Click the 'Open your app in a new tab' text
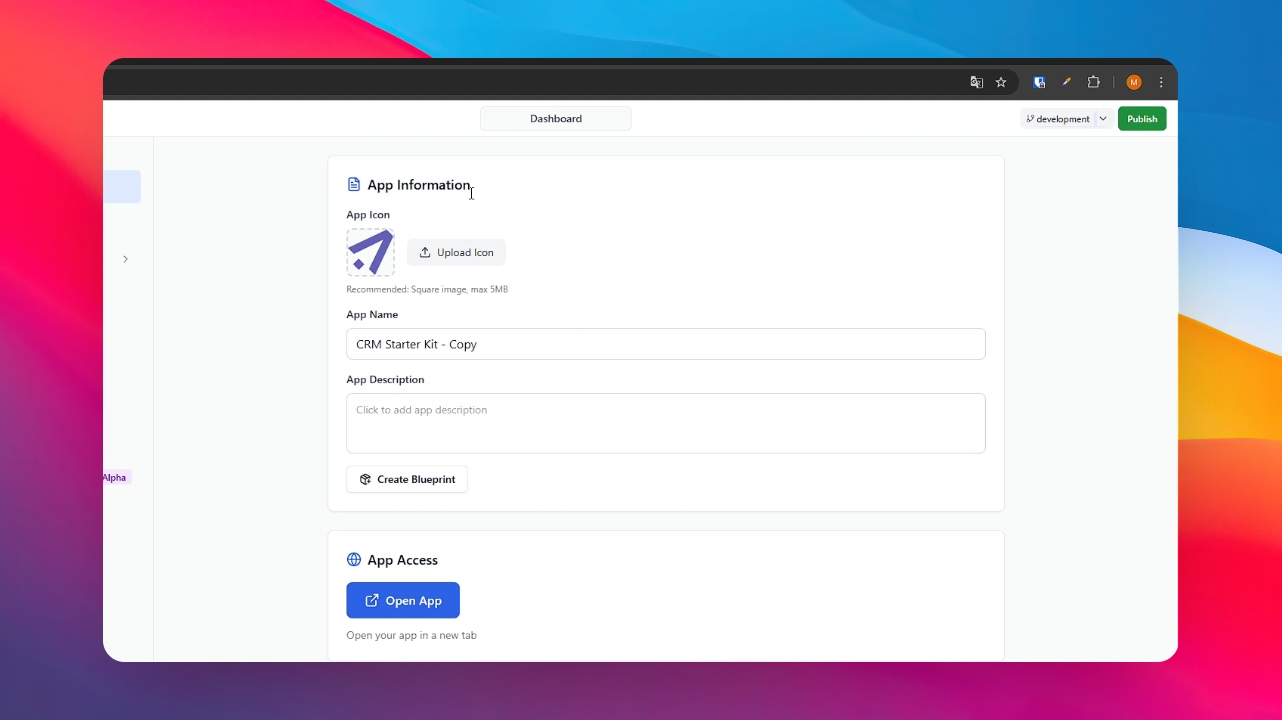 [x=412, y=636]
